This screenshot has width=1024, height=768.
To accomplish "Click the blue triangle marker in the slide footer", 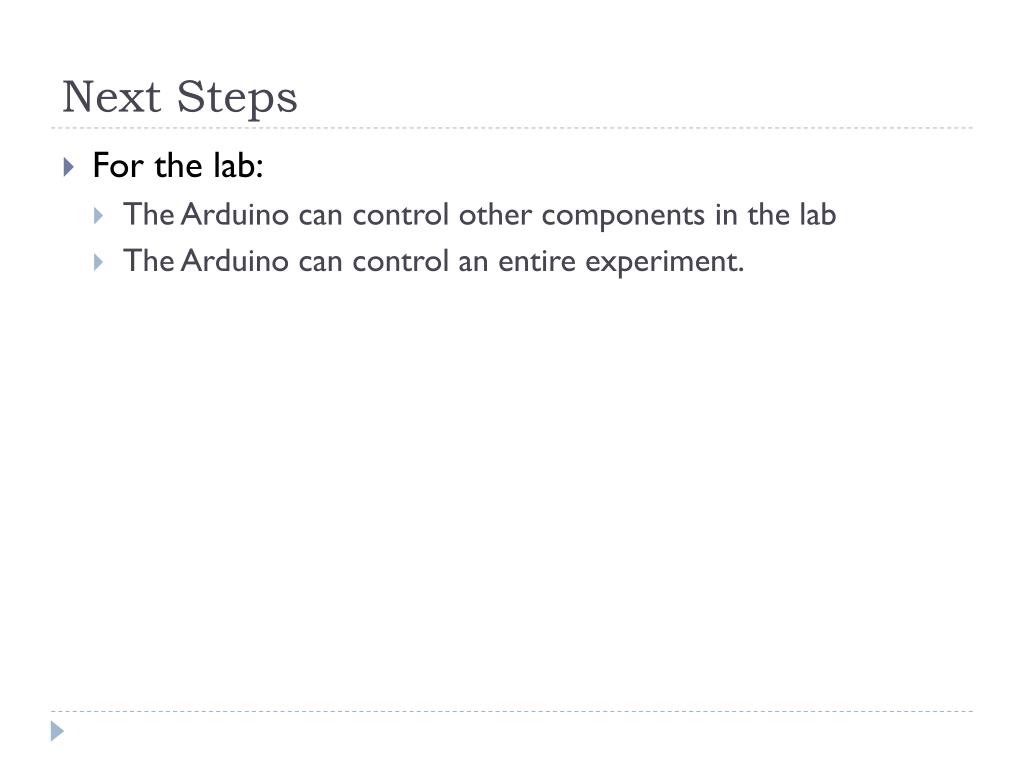I will (x=57, y=731).
